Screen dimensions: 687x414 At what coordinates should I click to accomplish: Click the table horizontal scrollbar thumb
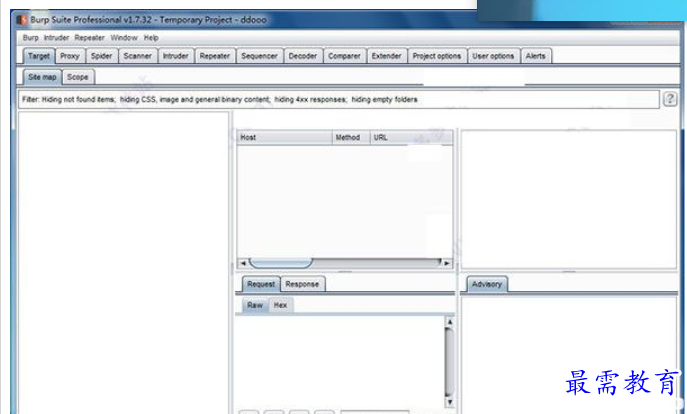(280, 263)
